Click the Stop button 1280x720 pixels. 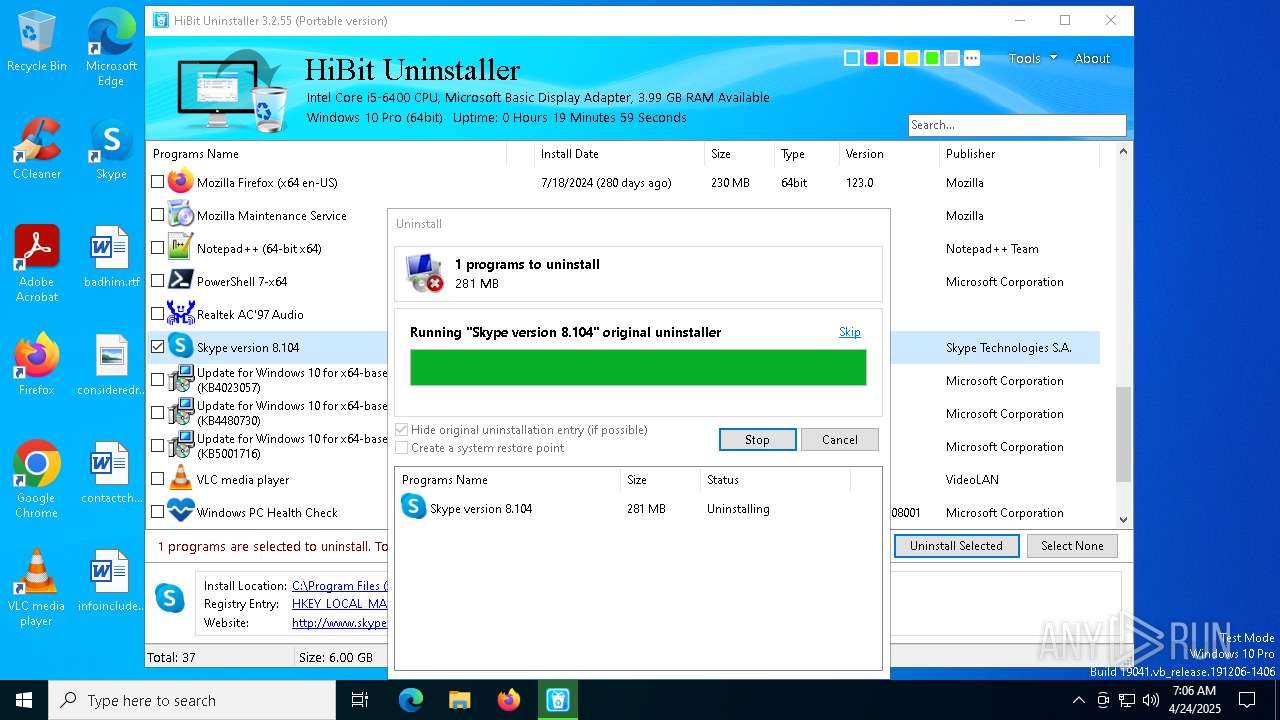pyautogui.click(x=757, y=440)
